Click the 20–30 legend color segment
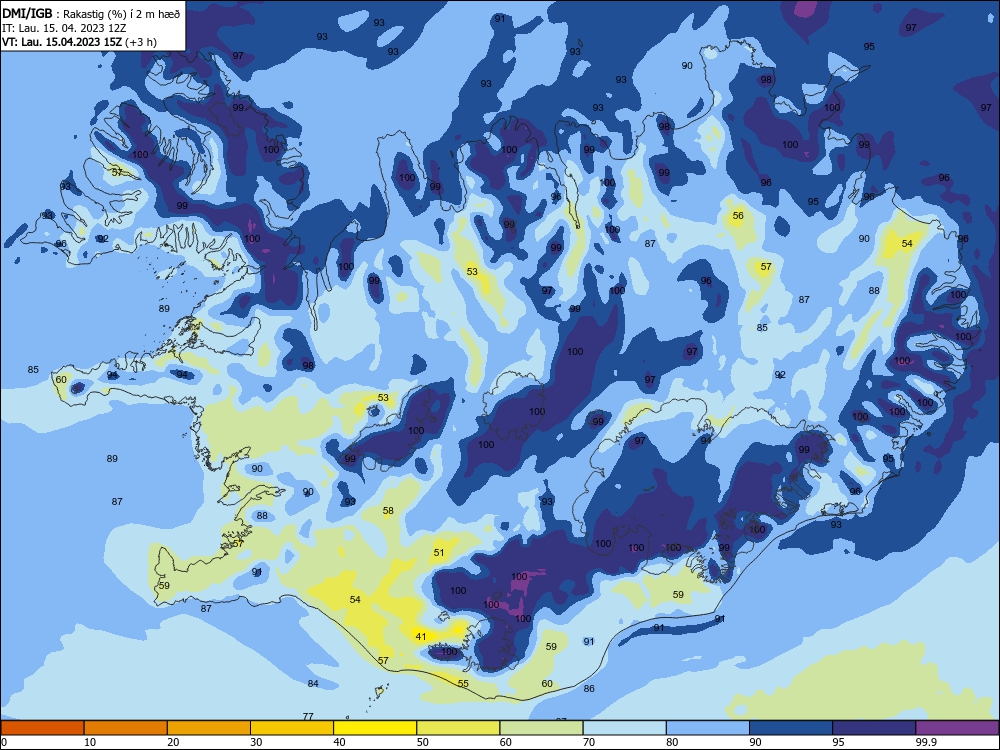 209,728
